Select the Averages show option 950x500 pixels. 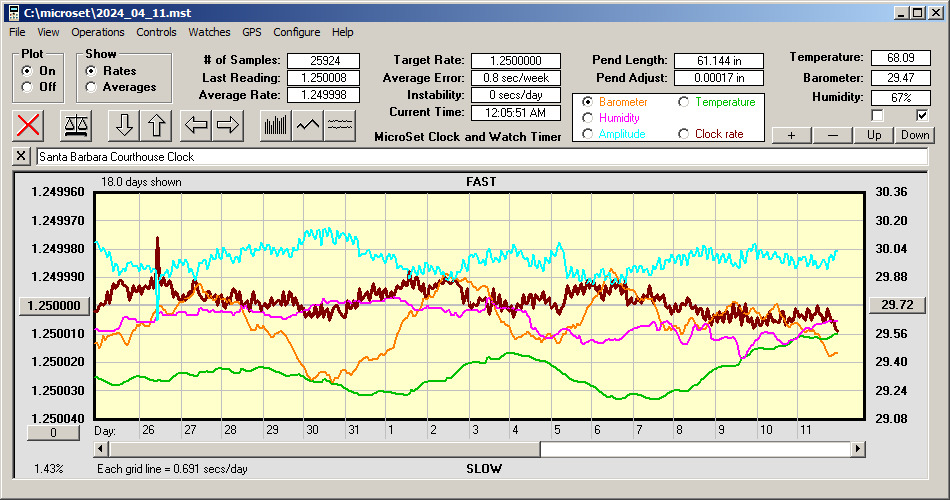91,87
